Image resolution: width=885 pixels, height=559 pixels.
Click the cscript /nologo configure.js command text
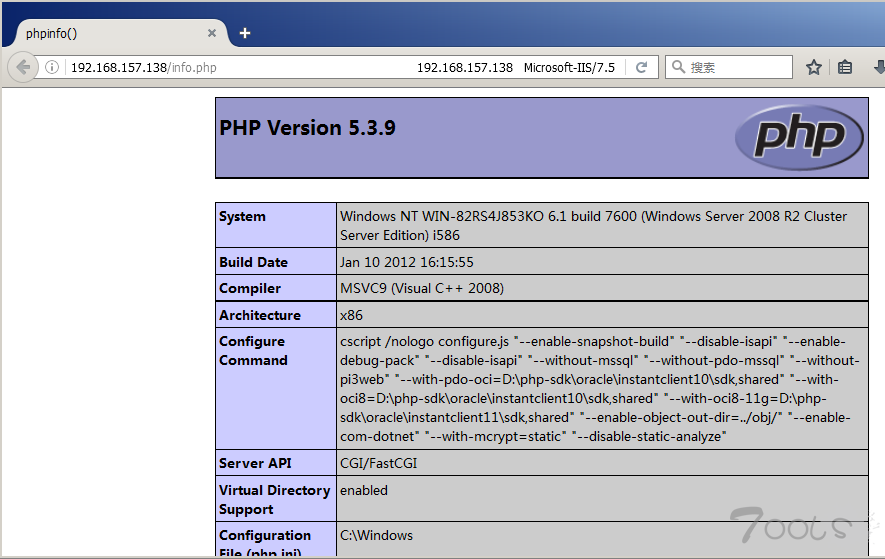pyautogui.click(x=599, y=388)
